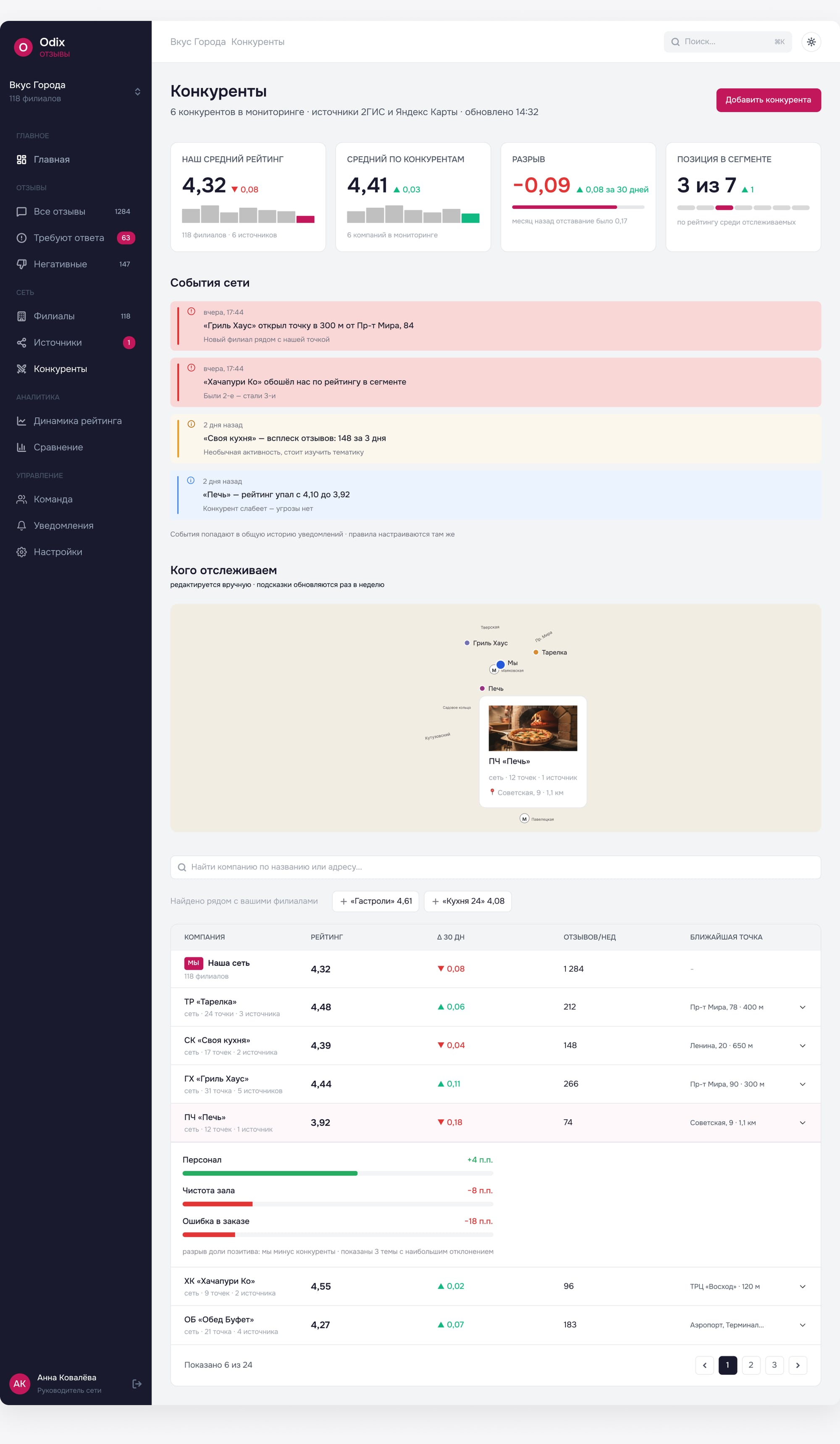Focus the top Поиск search field

pyautogui.click(x=727, y=42)
